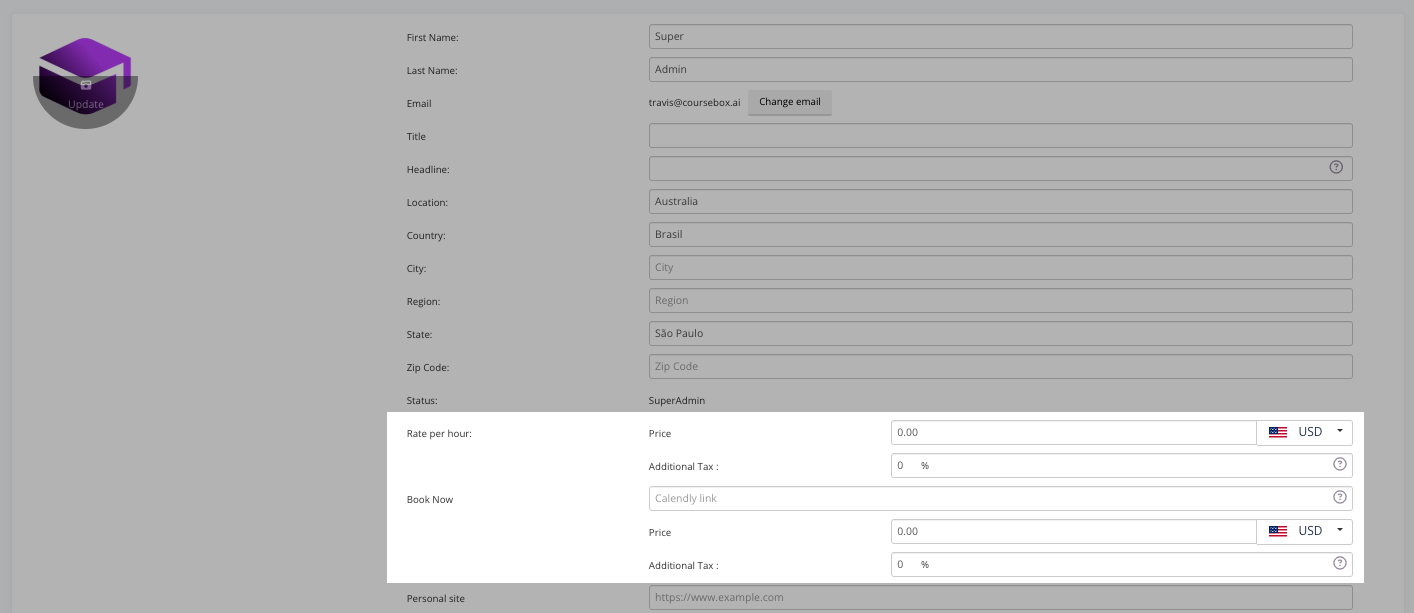Image resolution: width=1414 pixels, height=613 pixels.
Task: Click the empty Title input field
Action: (1000, 136)
